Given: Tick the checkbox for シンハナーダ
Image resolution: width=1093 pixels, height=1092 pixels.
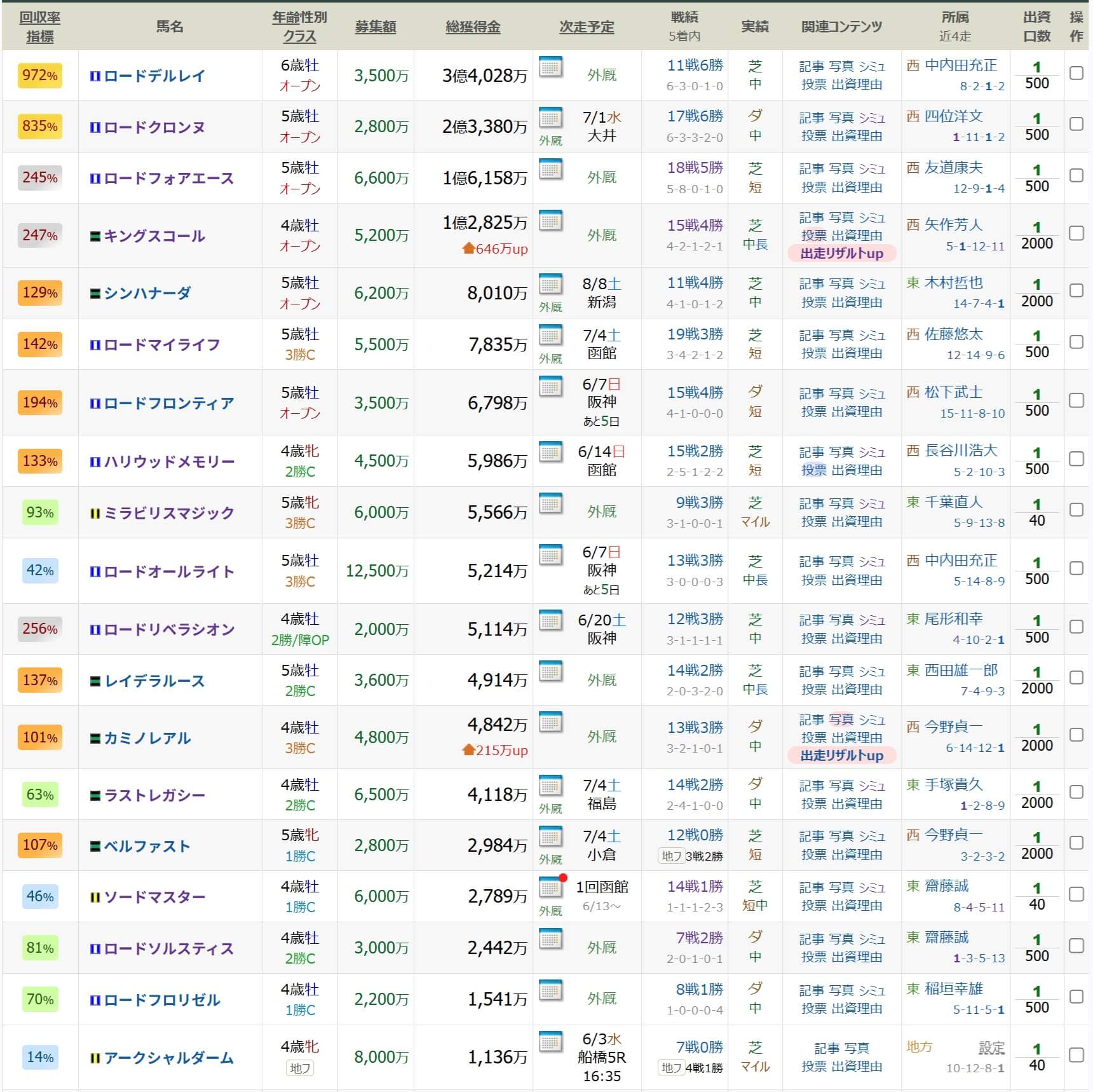Looking at the screenshot, I should tap(1076, 290).
